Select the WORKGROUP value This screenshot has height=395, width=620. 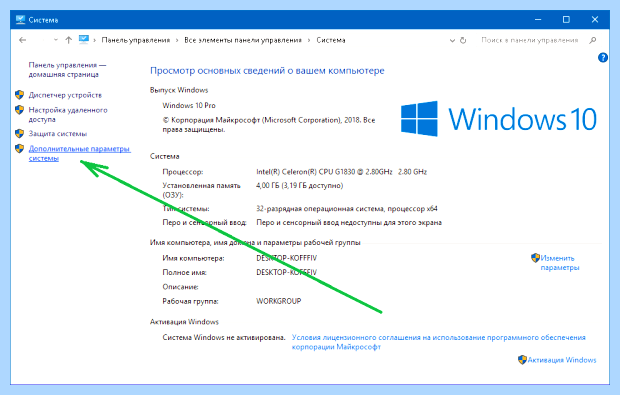click(x=278, y=301)
